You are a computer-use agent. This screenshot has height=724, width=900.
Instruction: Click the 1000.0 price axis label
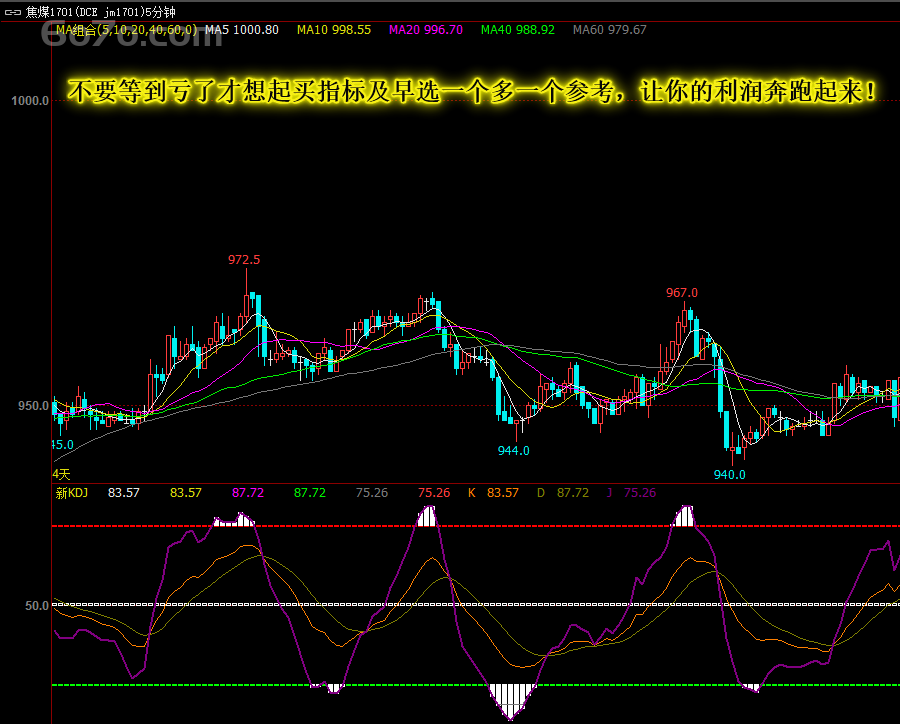point(30,100)
